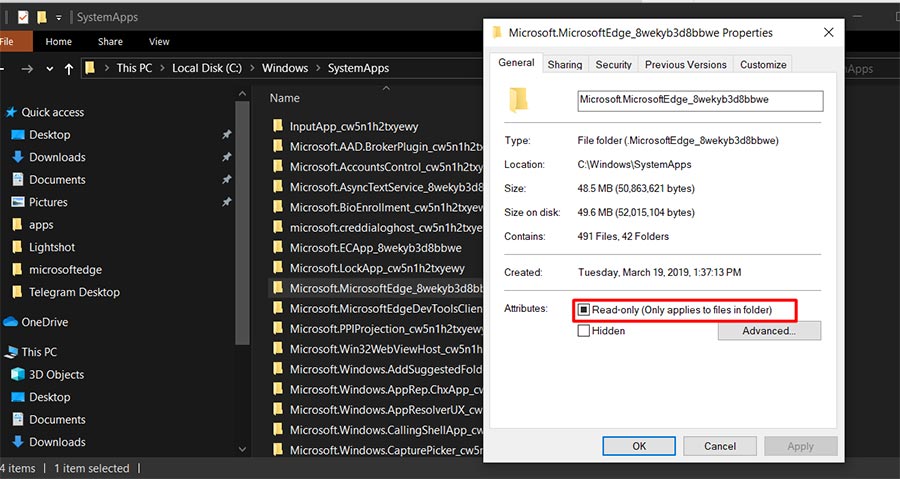
Task: Click the navigation pane scrollbar up arrow
Action: 242,94
